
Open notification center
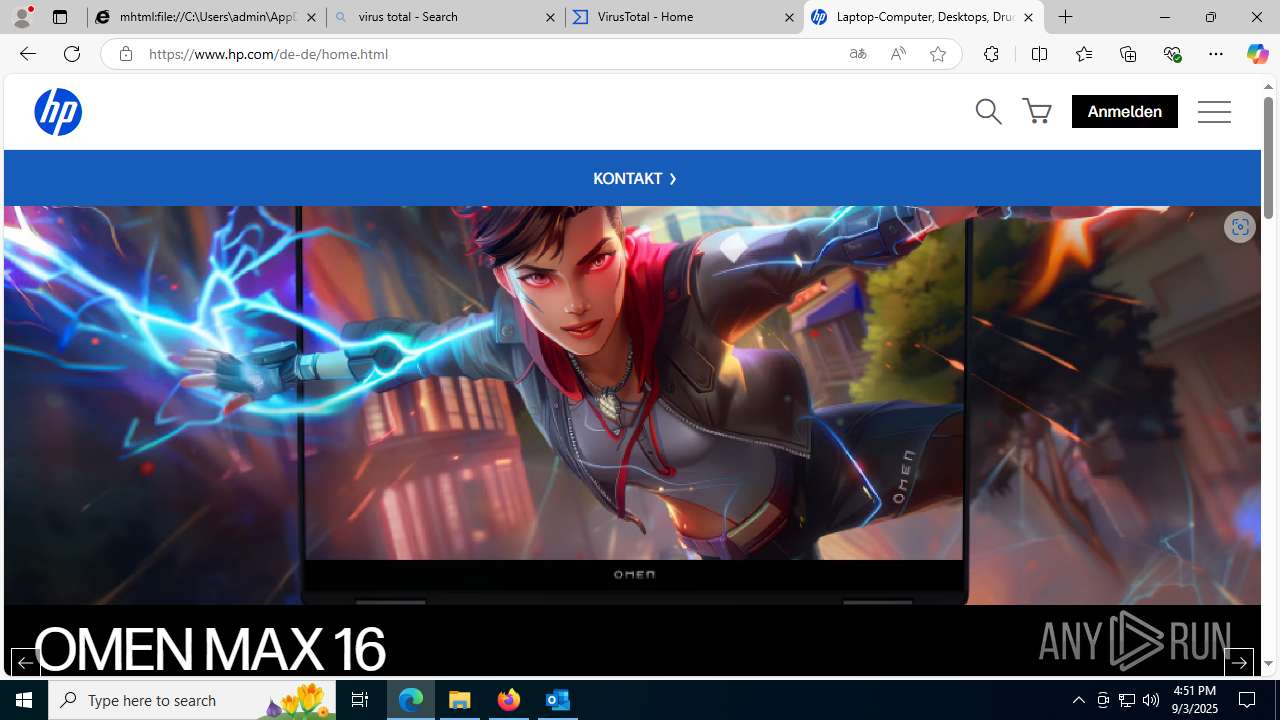point(1247,700)
